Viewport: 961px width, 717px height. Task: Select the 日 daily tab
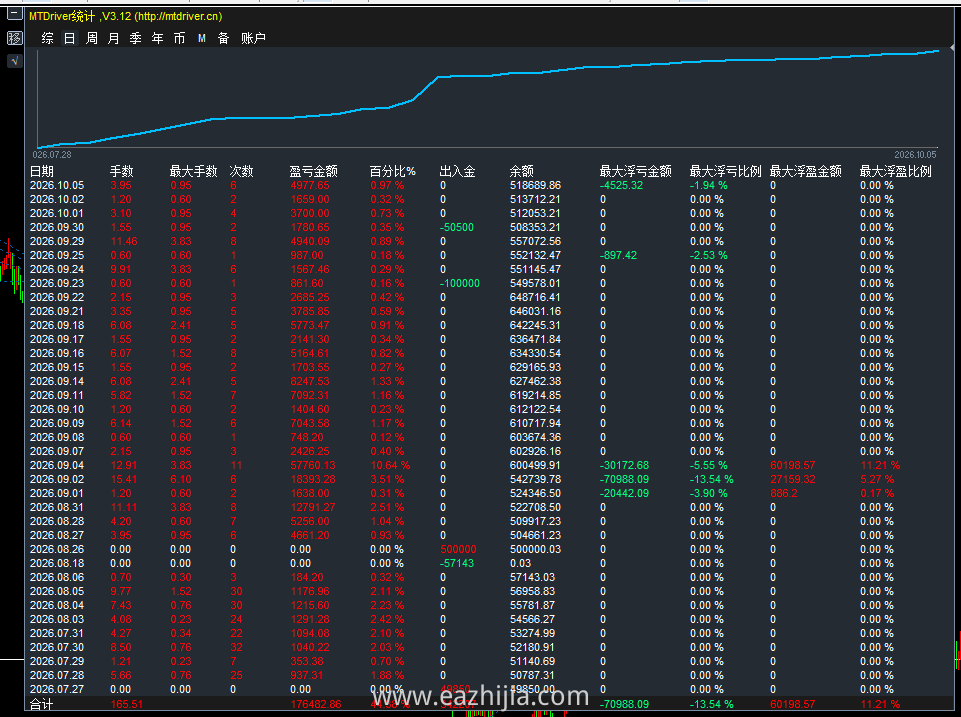70,39
